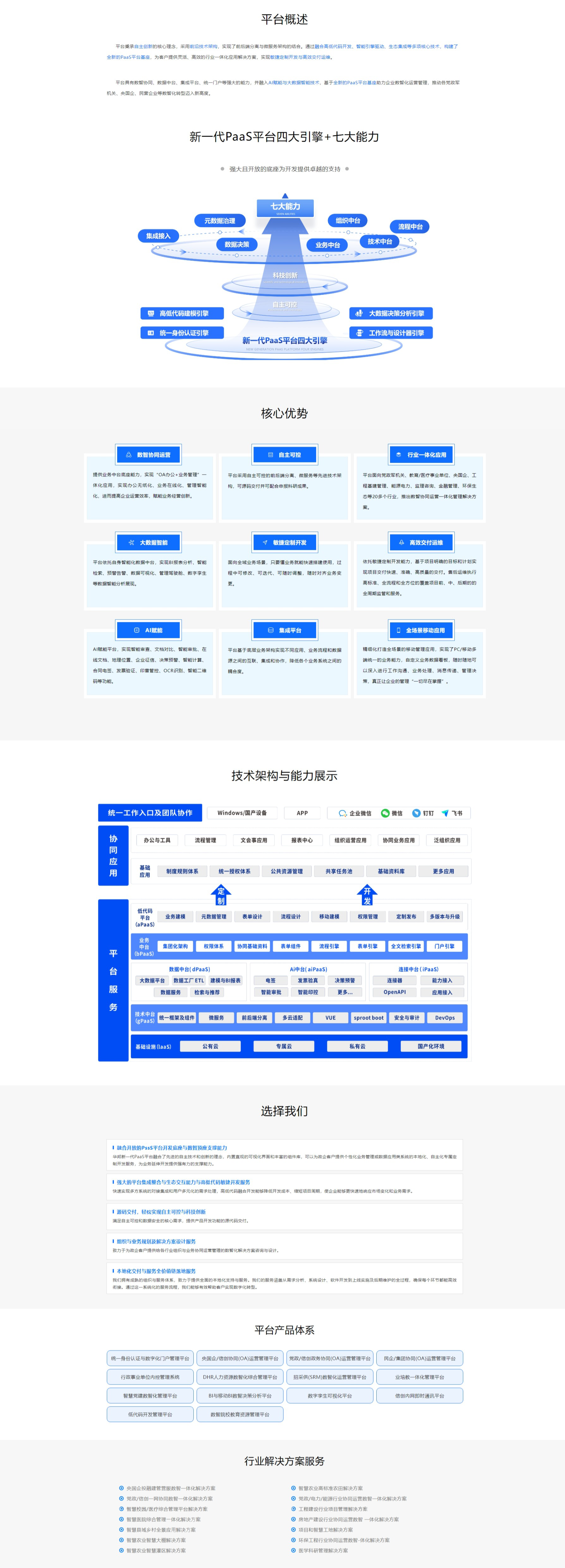Click the blue 钉钉 icon
Image resolution: width=565 pixels, height=1568 pixels.
tap(416, 813)
